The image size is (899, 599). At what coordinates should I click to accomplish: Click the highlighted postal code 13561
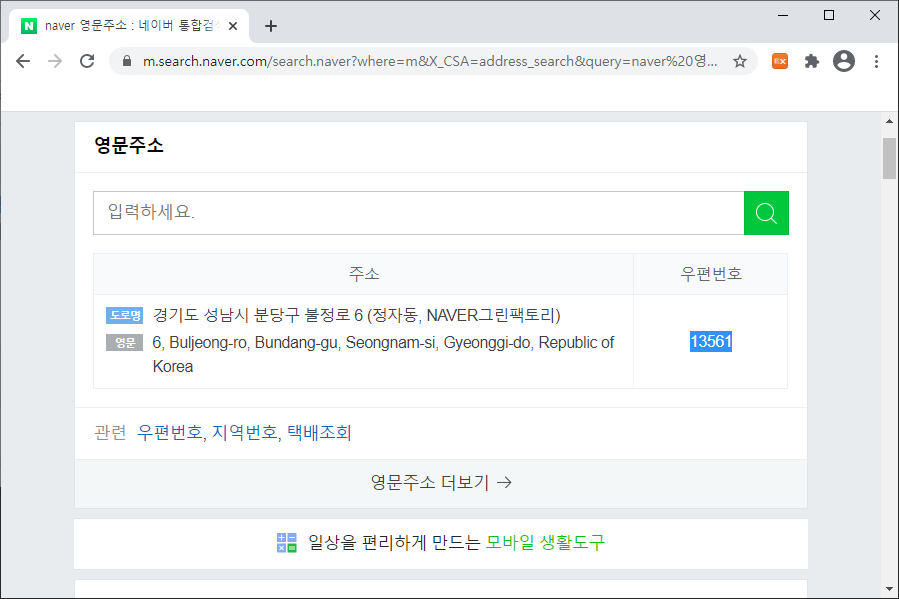tap(711, 342)
